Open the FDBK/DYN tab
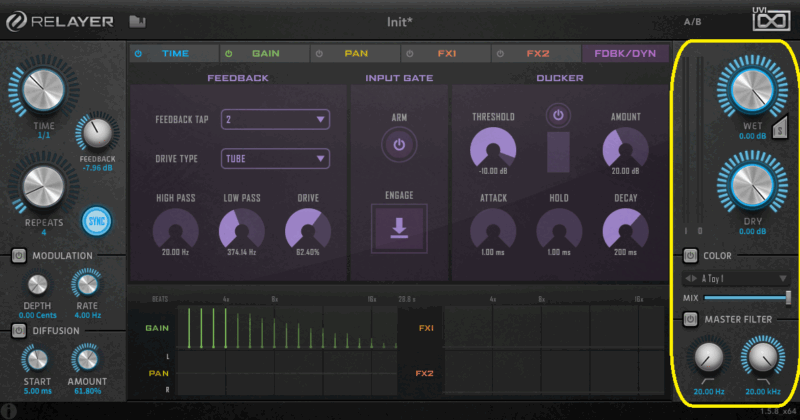This screenshot has width=800, height=420. (626, 53)
